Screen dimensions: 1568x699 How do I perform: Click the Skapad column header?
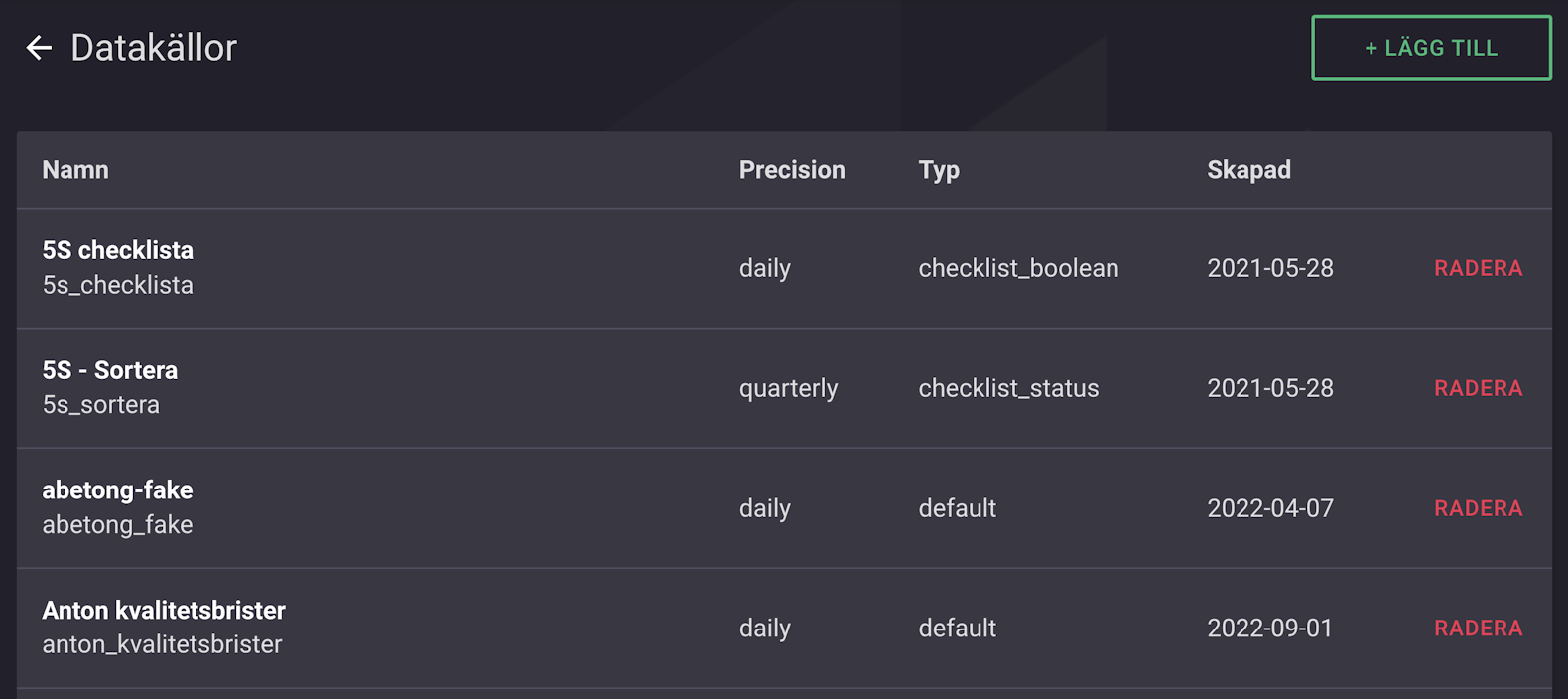click(x=1248, y=170)
